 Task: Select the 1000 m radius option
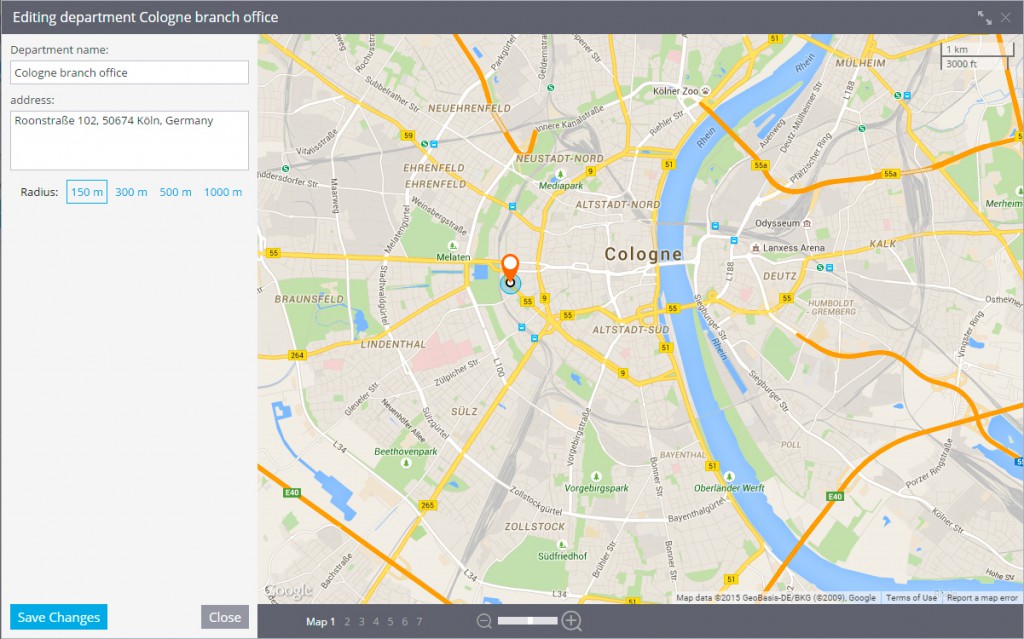tap(223, 192)
